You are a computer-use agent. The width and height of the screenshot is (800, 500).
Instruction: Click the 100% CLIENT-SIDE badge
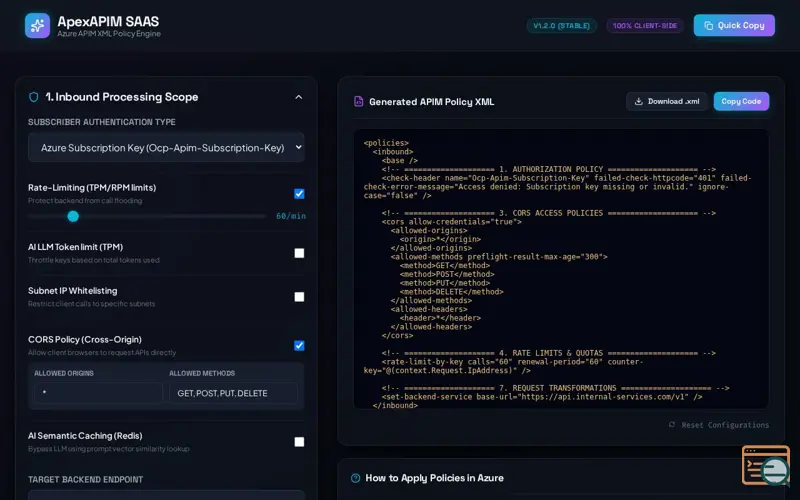point(645,26)
